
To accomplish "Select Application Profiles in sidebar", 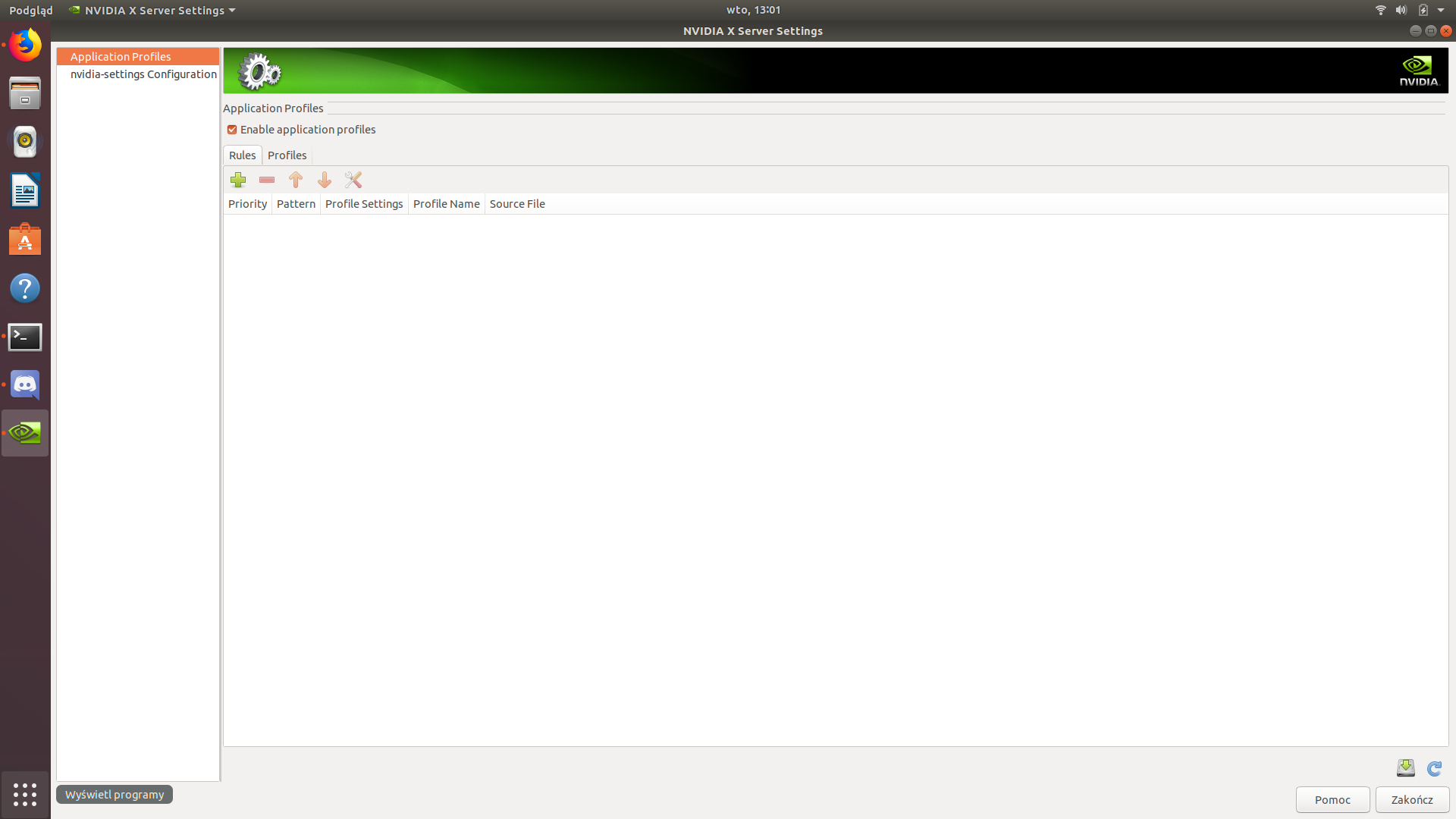I will click(x=121, y=57).
